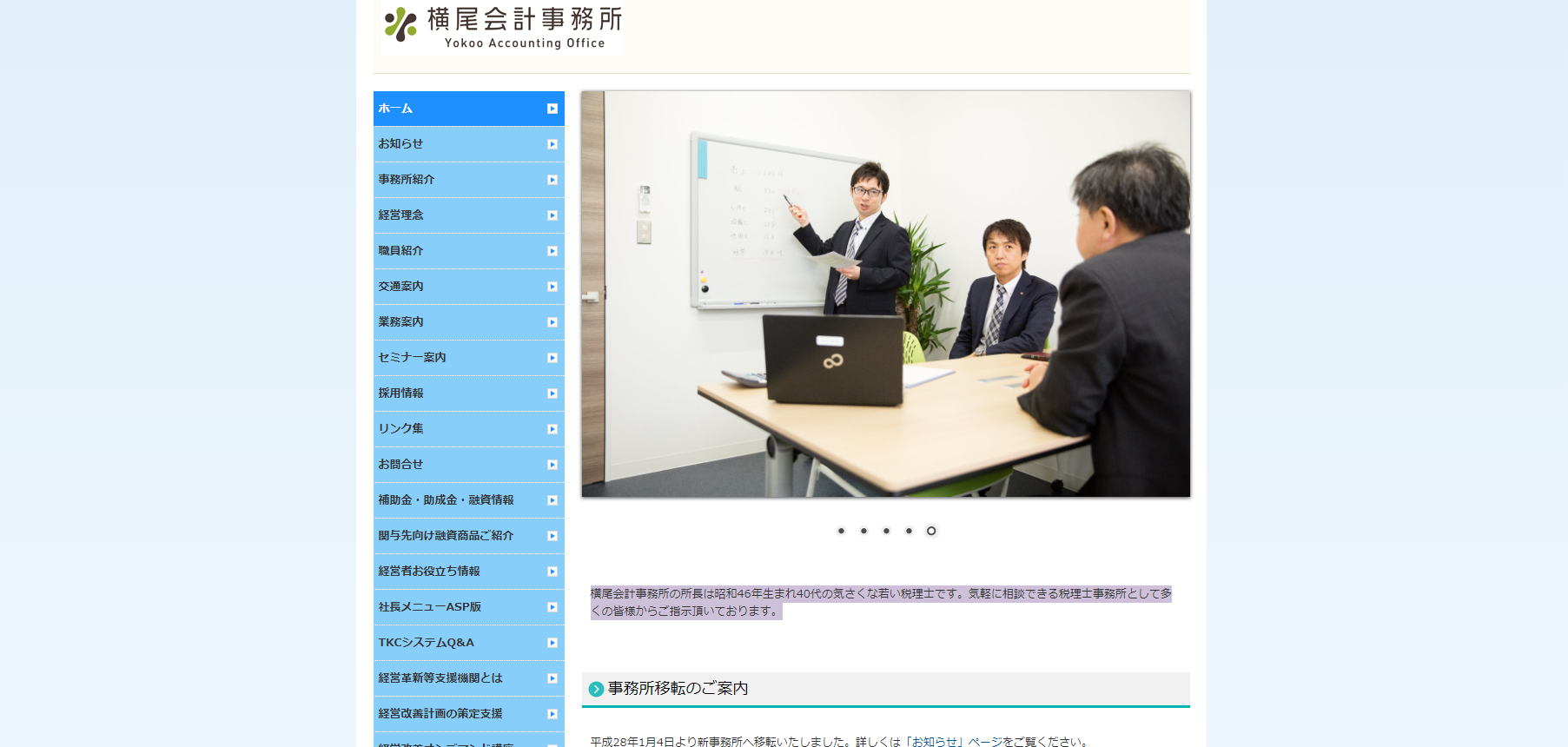Click the arrow icon beside セミナー案内
Viewport: 1568px width, 747px height.
[552, 358]
